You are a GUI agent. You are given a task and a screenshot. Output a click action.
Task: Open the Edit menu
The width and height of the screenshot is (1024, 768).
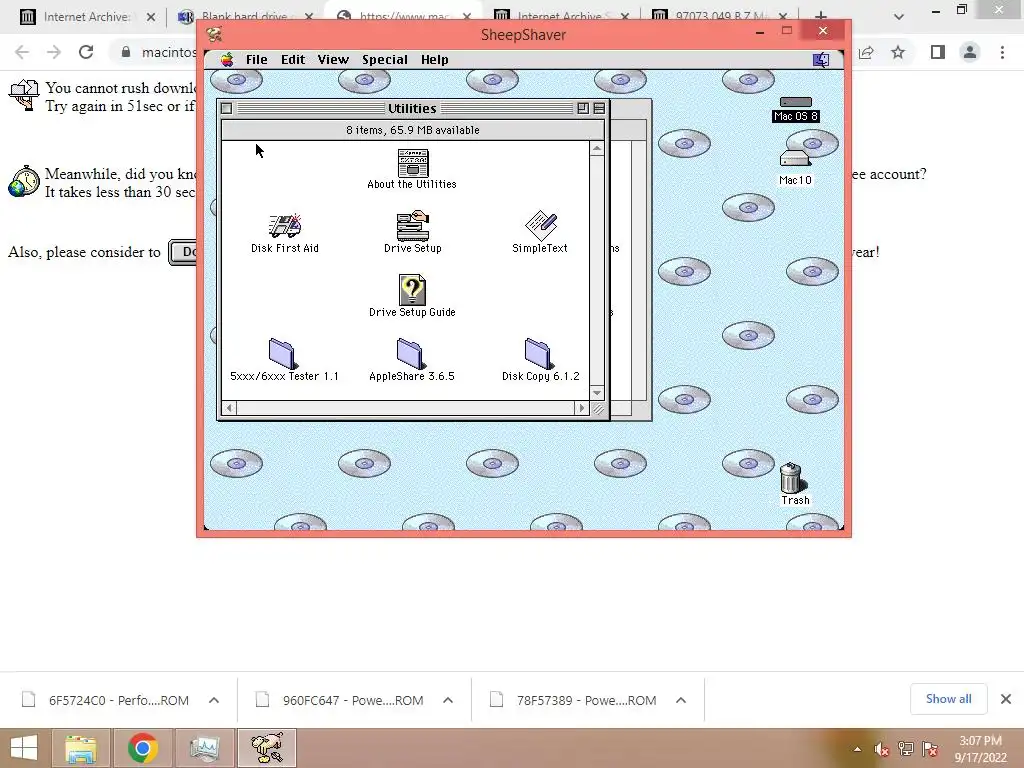click(x=293, y=59)
